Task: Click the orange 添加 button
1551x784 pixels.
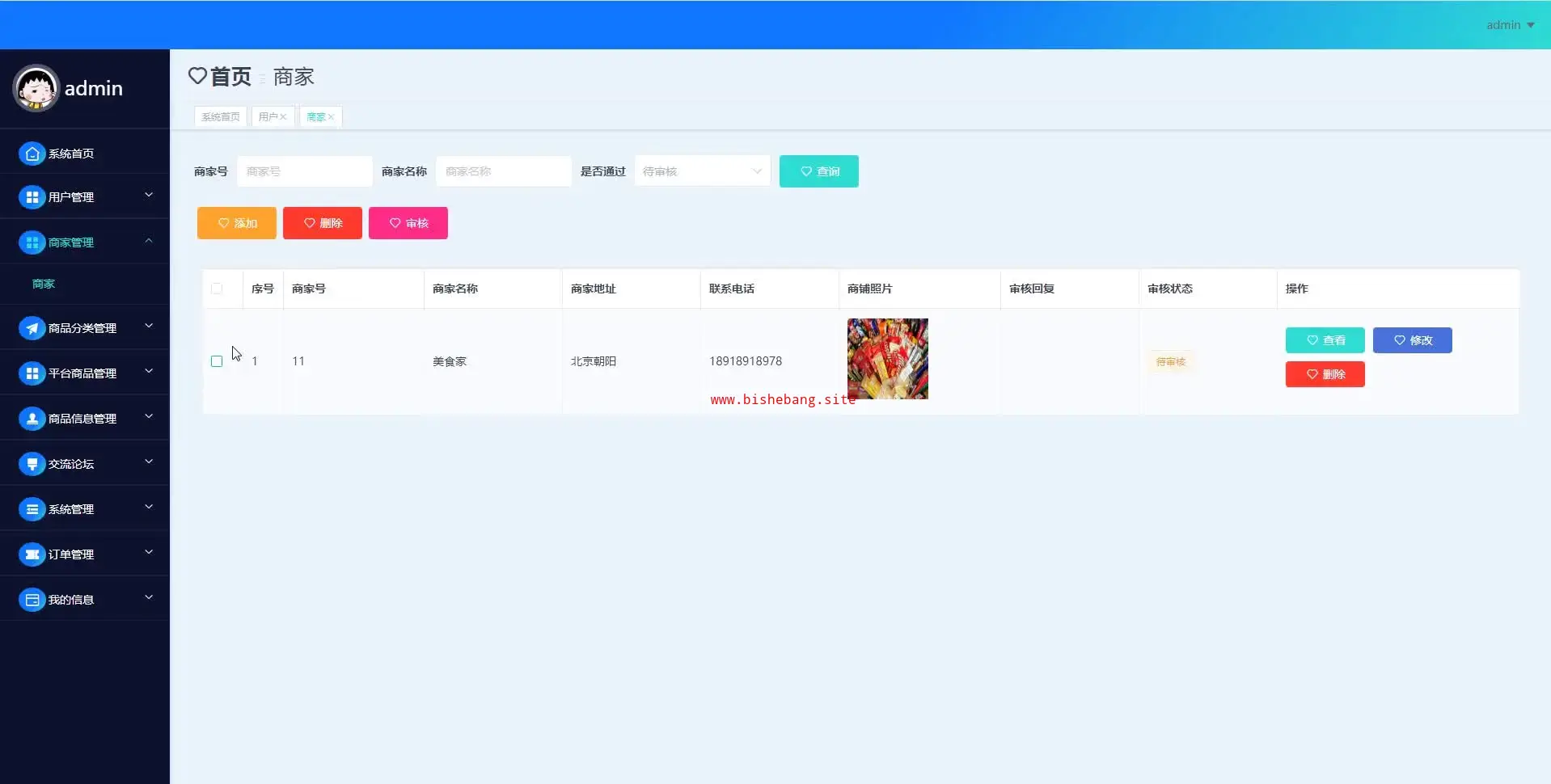Action: pos(237,223)
